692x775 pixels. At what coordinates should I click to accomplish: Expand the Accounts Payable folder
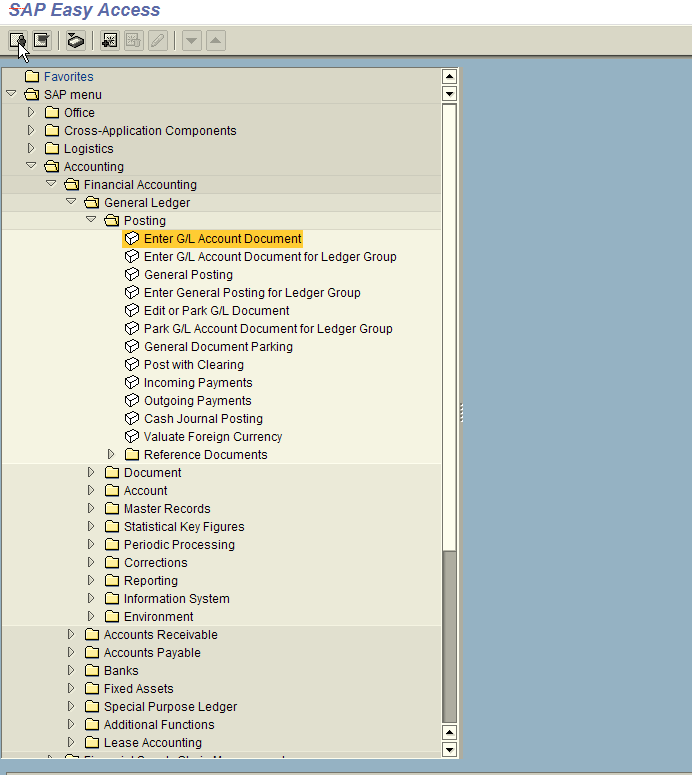(71, 652)
